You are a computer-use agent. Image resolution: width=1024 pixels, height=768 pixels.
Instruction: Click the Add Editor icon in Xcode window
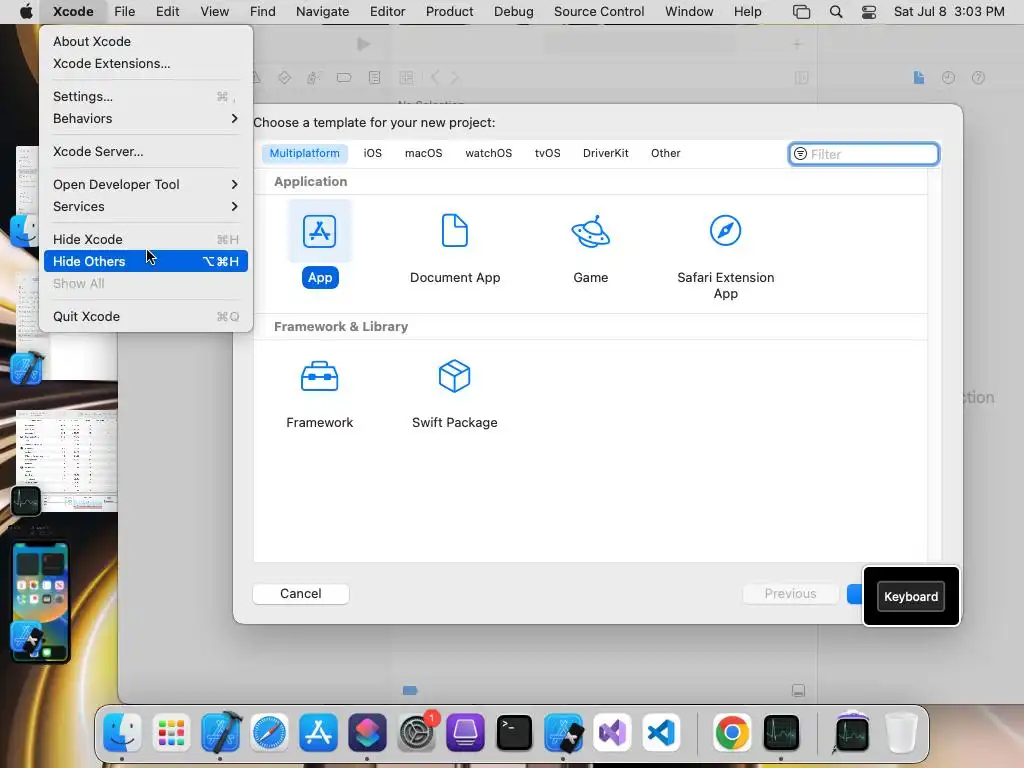pyautogui.click(x=801, y=78)
